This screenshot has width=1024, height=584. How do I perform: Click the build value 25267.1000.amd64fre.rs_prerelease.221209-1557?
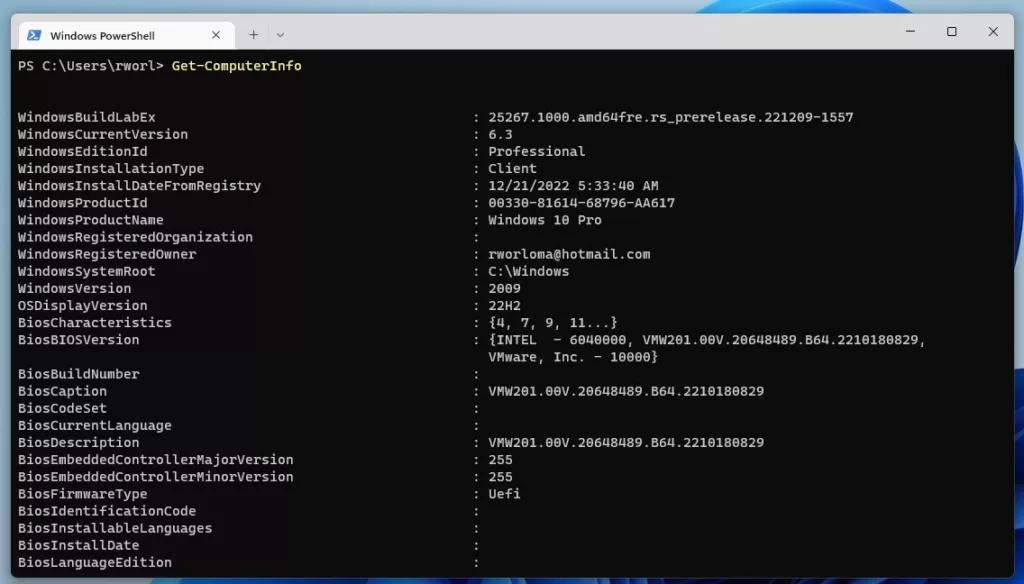[x=671, y=118]
